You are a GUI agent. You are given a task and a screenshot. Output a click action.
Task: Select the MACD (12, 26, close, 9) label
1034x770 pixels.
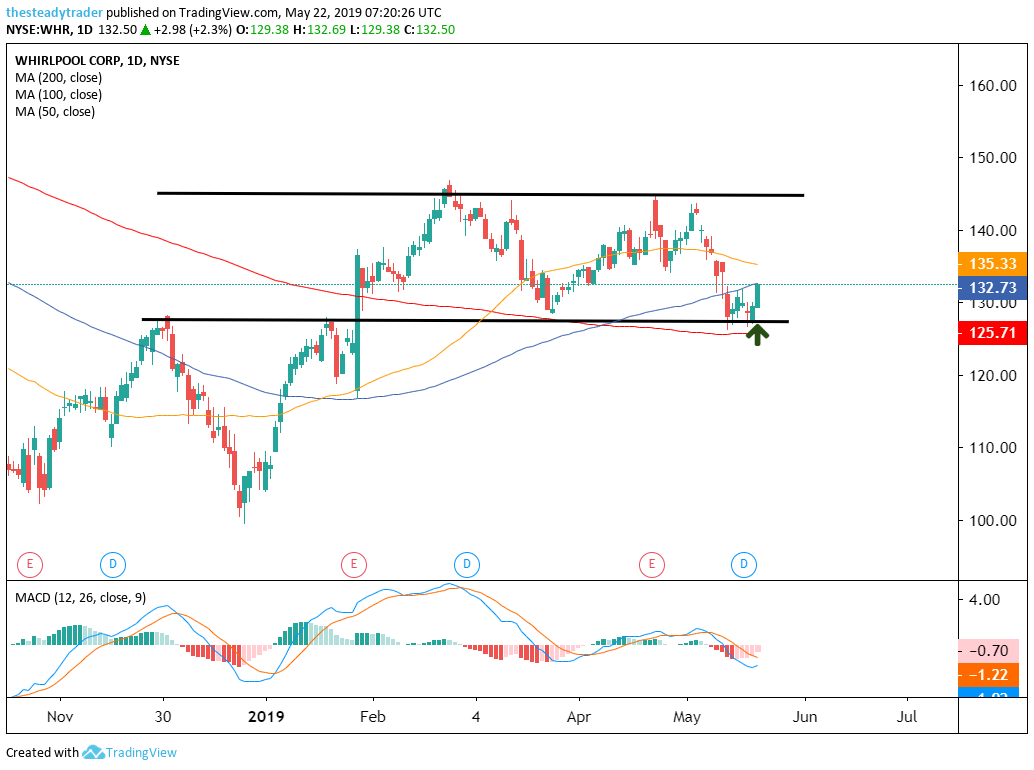80,598
